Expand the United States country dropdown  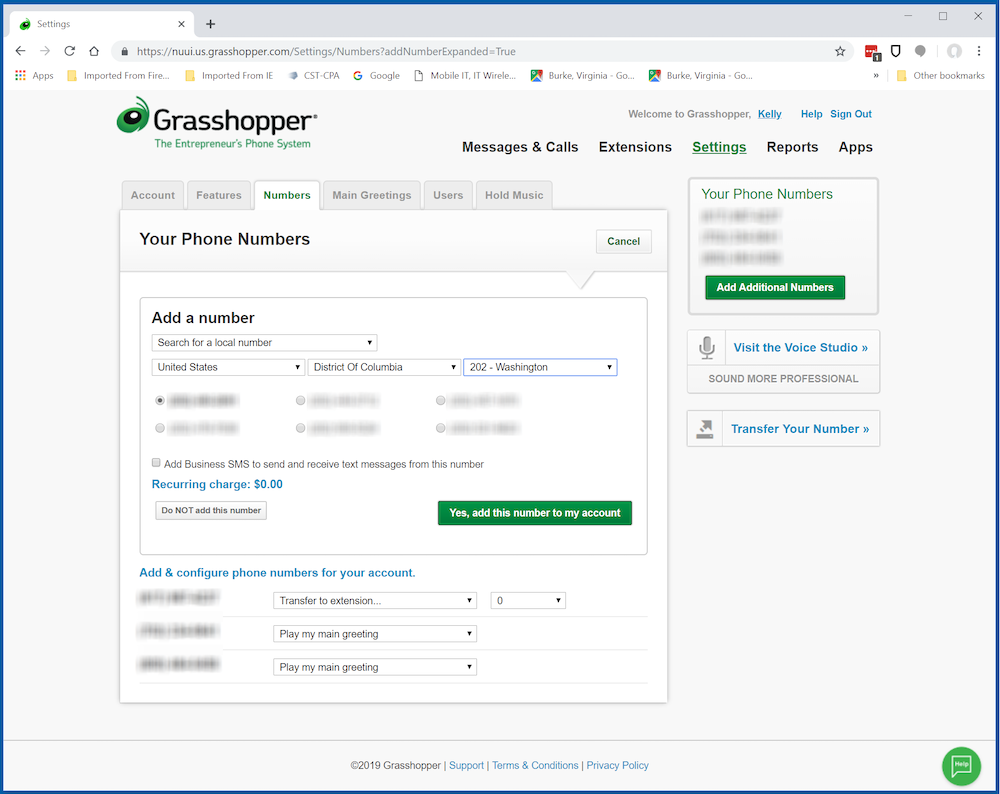228,367
